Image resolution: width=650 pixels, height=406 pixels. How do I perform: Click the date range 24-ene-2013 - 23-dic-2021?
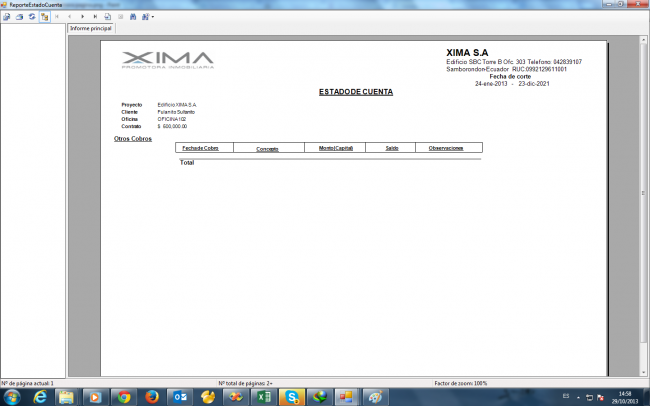(x=512, y=83)
